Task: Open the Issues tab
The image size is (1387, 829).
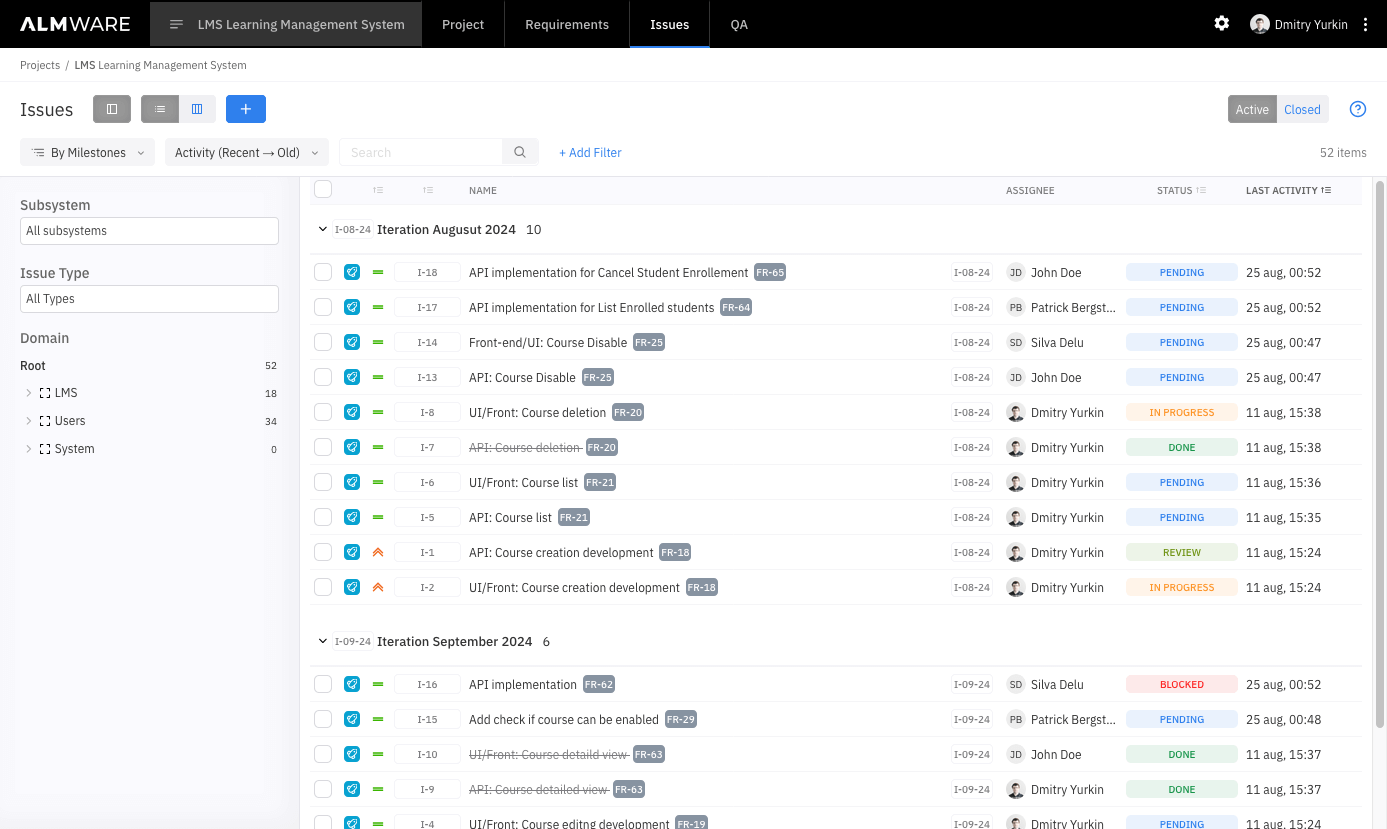Action: pos(669,24)
